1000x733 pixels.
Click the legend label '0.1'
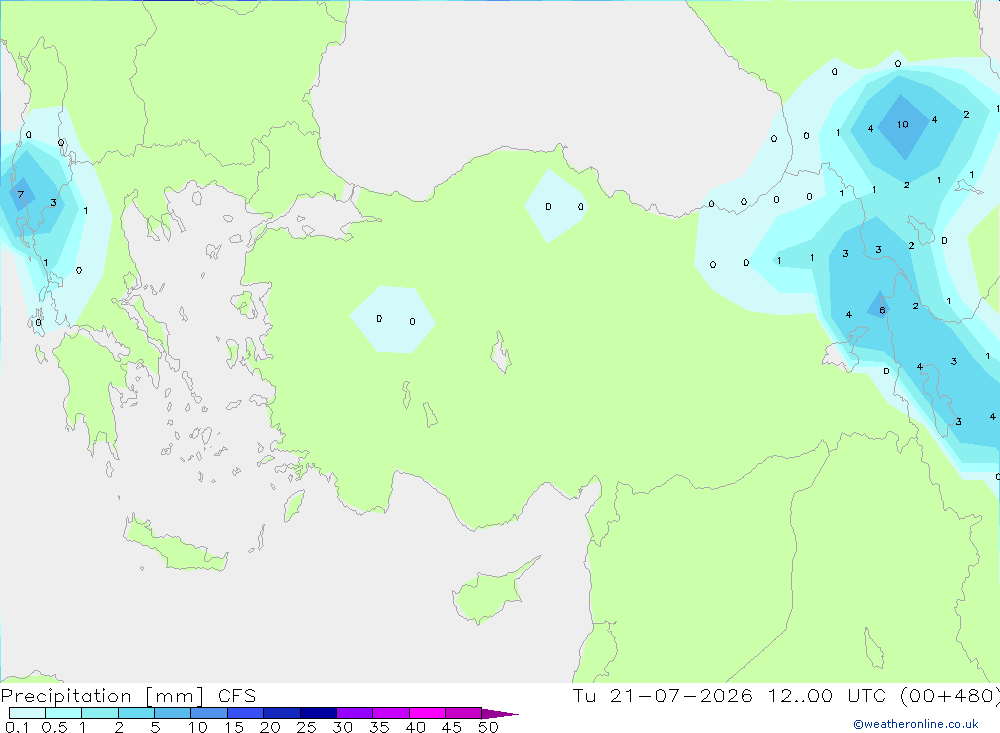click(x=17, y=727)
